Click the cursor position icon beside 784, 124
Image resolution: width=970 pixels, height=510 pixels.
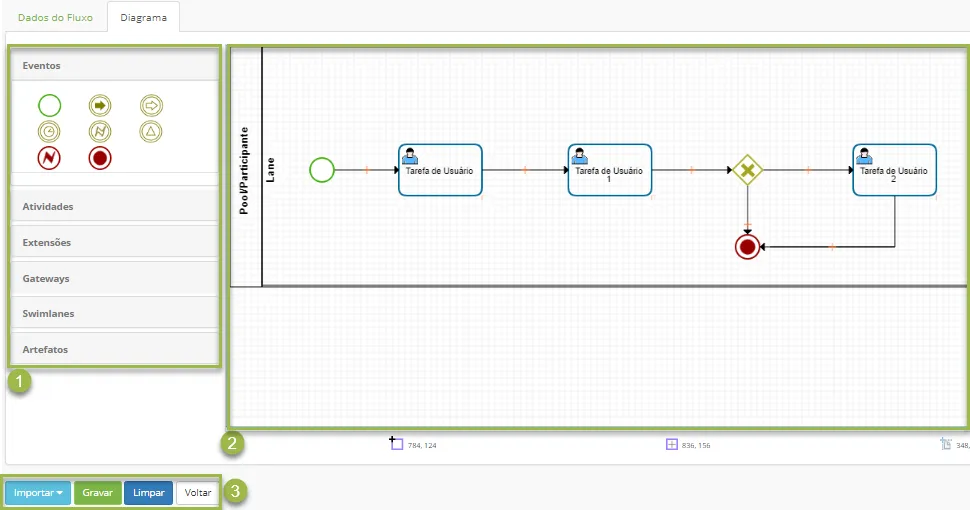click(x=396, y=443)
